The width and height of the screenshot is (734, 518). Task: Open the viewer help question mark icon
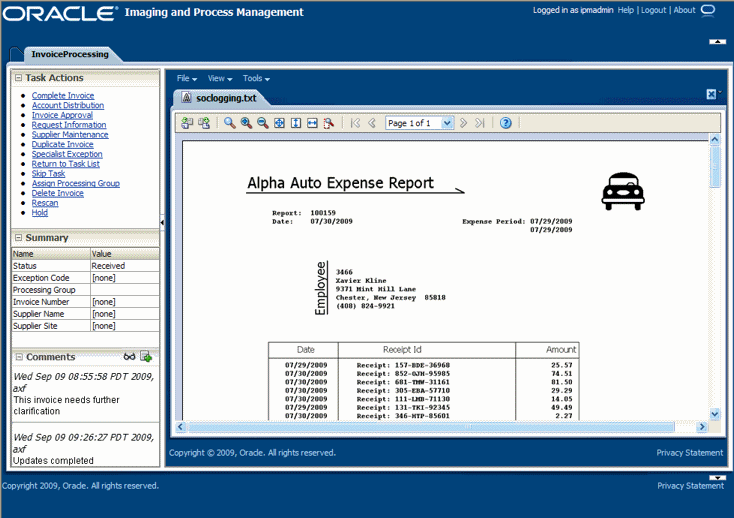point(506,123)
